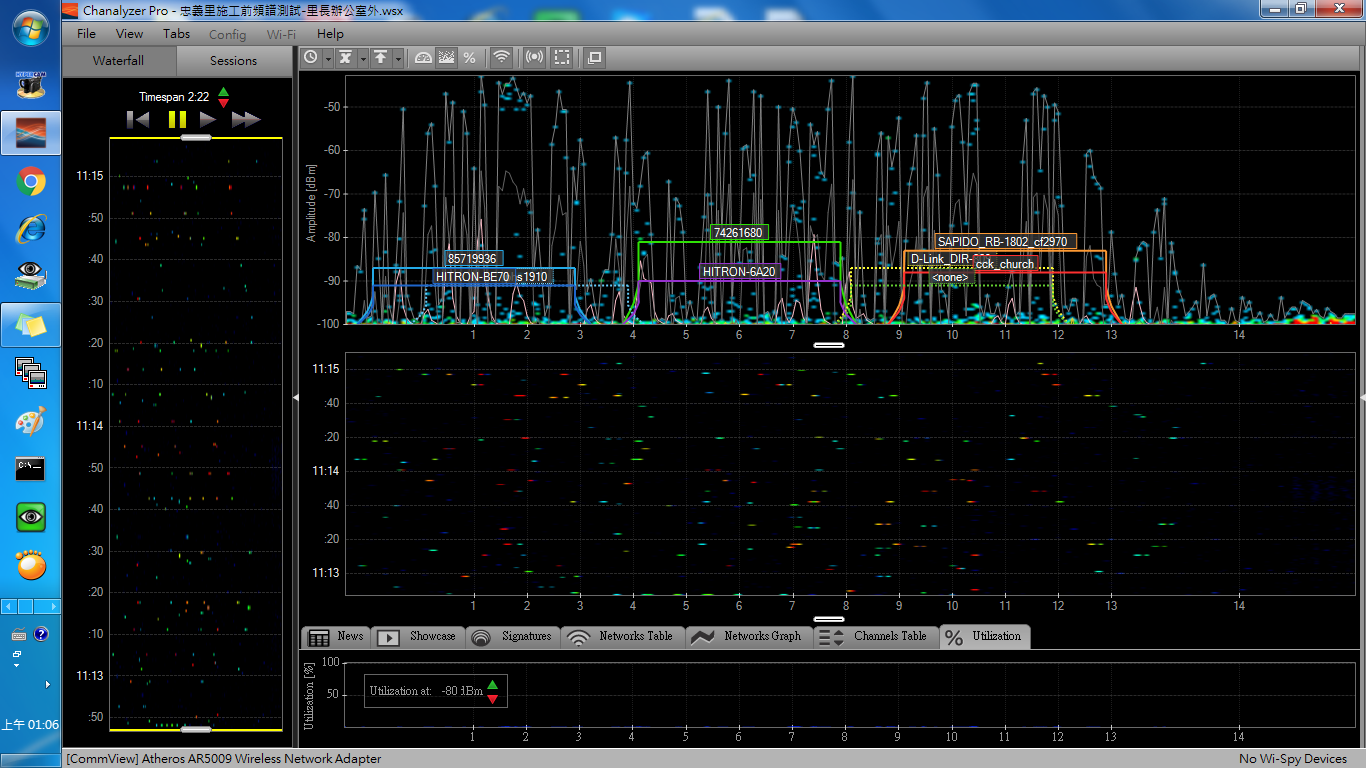Click the green eye taskbar icon
Viewport: 1366px width, 768px height.
pyautogui.click(x=31, y=517)
